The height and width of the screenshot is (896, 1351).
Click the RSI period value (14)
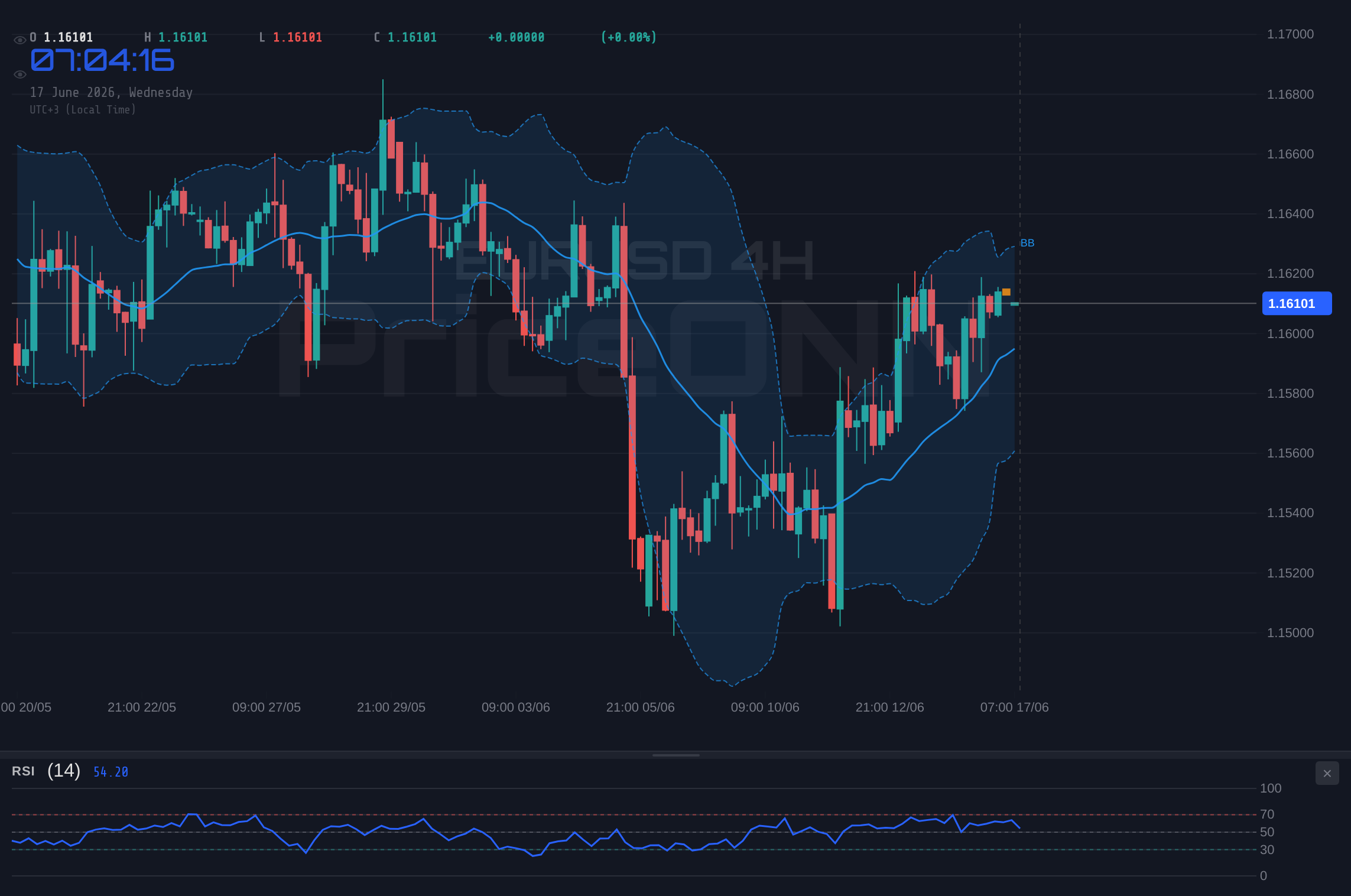pos(64,771)
